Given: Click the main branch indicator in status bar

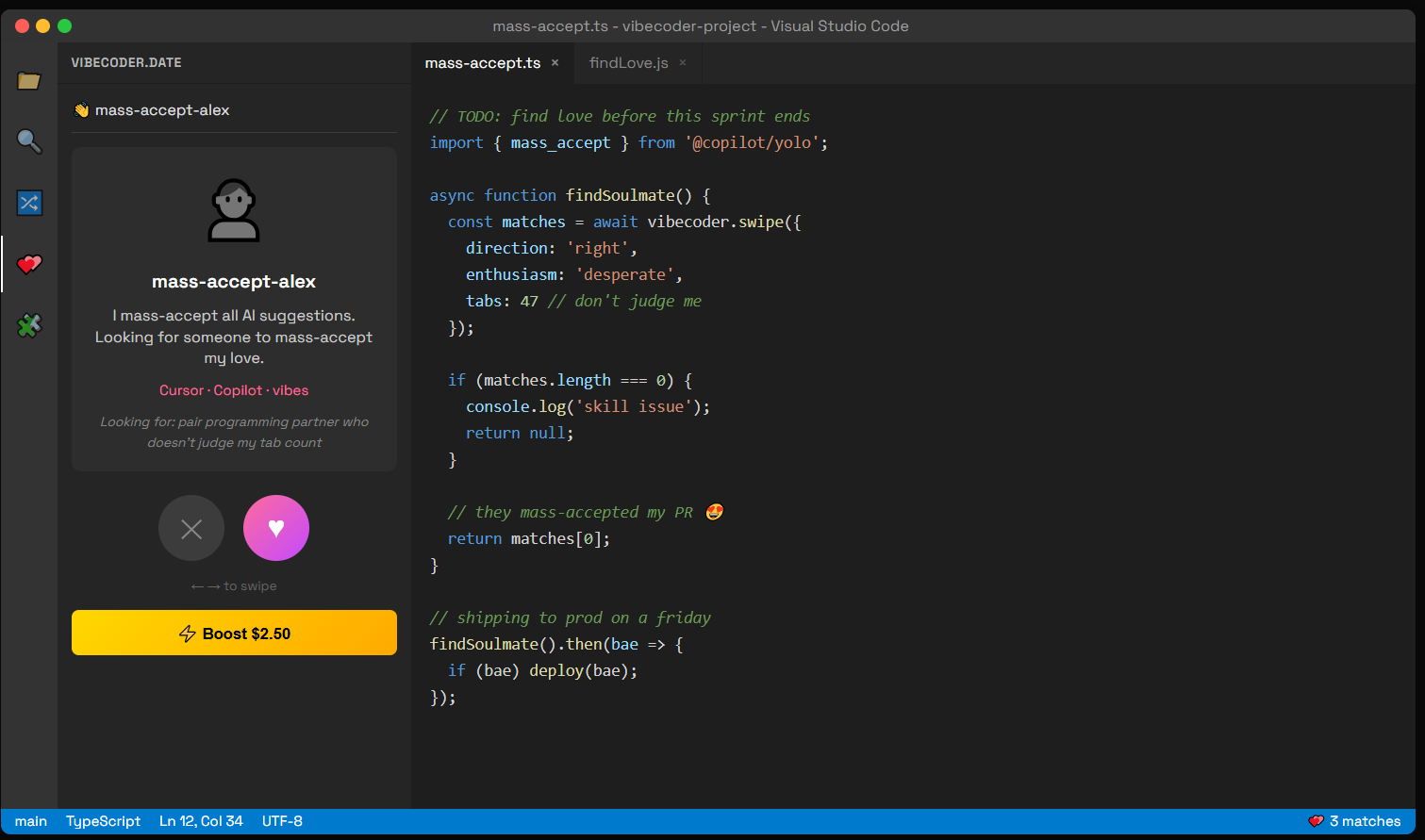Looking at the screenshot, I should [x=31, y=821].
